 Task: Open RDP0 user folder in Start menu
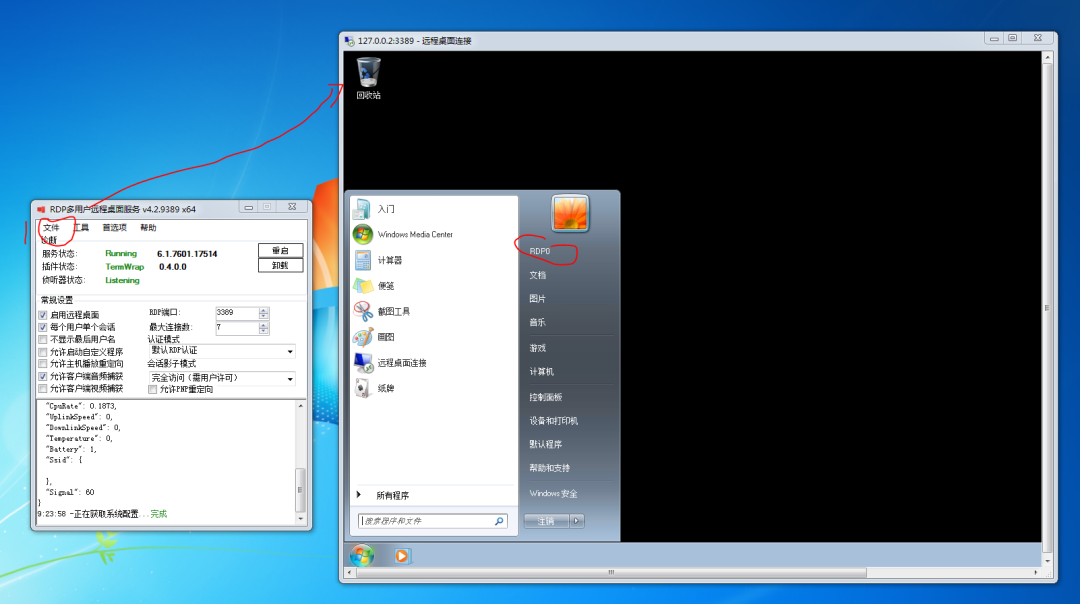click(x=540, y=251)
